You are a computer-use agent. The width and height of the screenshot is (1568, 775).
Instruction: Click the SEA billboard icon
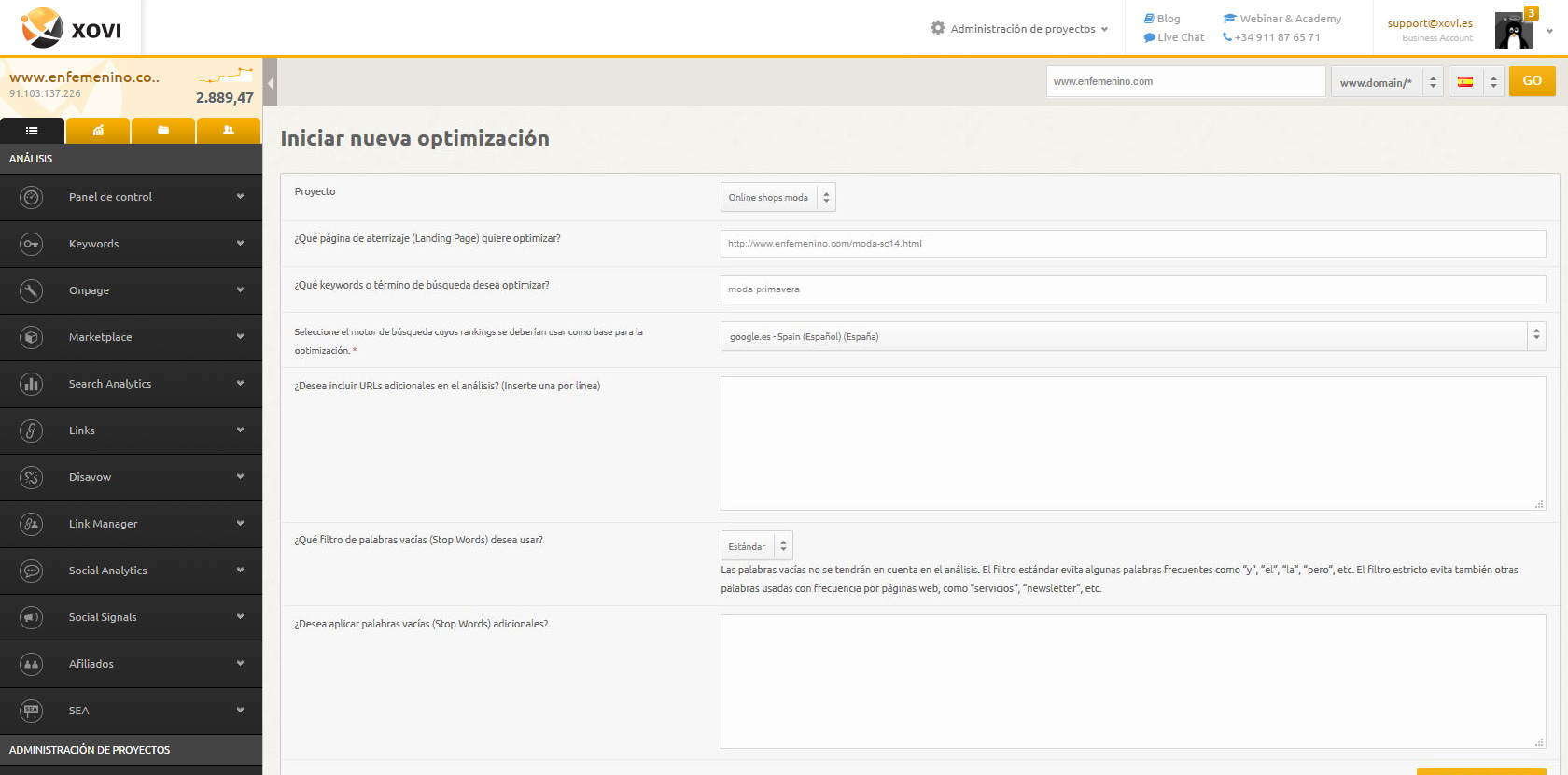pyautogui.click(x=32, y=711)
